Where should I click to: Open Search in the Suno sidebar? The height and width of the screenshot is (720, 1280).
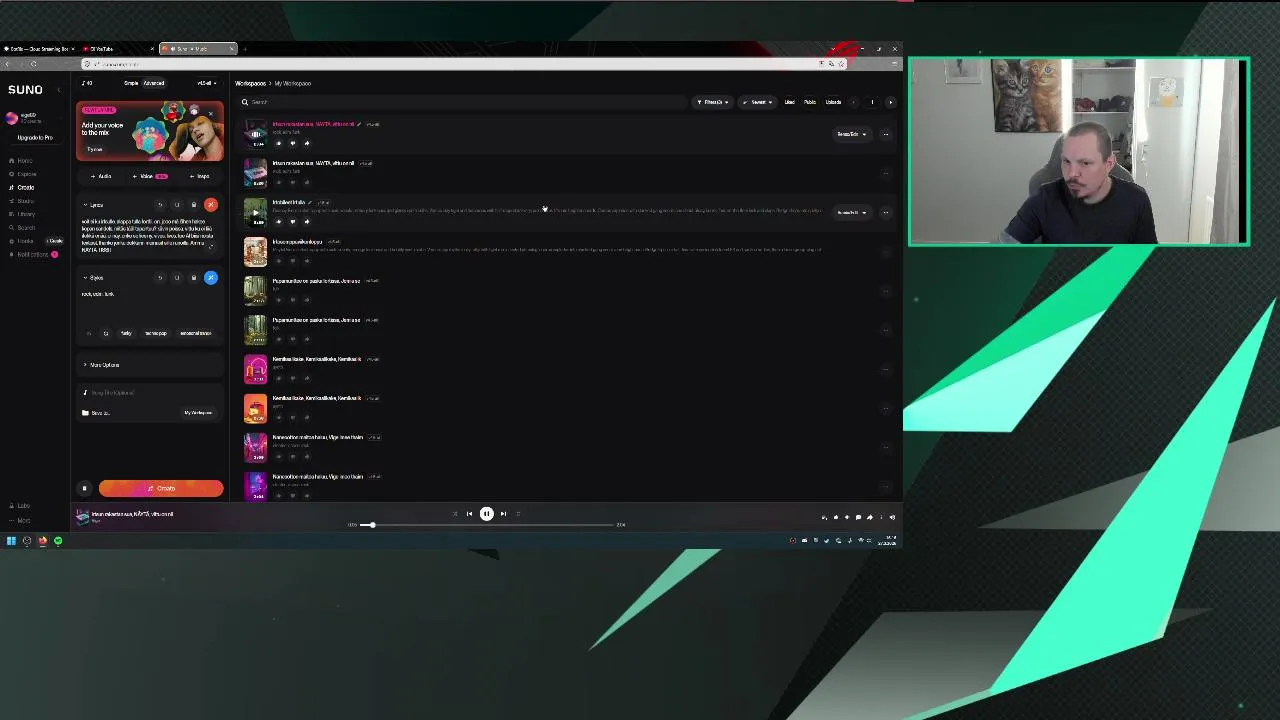23,227
